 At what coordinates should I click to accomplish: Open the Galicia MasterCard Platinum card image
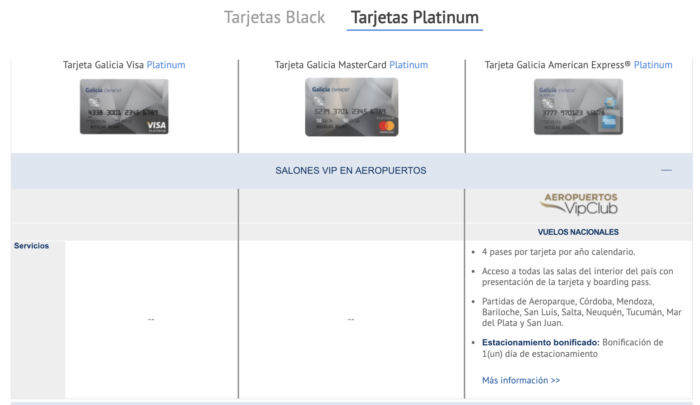point(351,107)
